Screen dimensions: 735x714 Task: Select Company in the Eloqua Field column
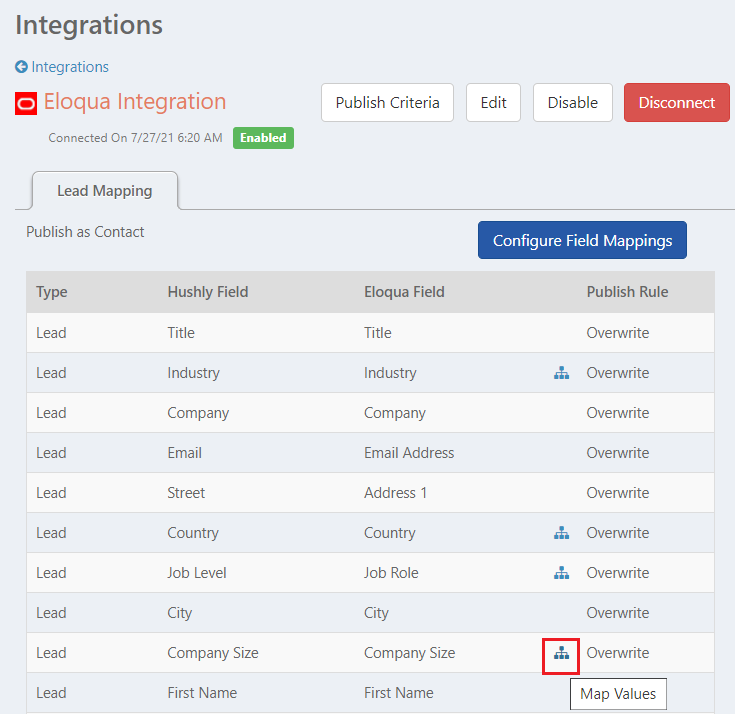(x=395, y=413)
